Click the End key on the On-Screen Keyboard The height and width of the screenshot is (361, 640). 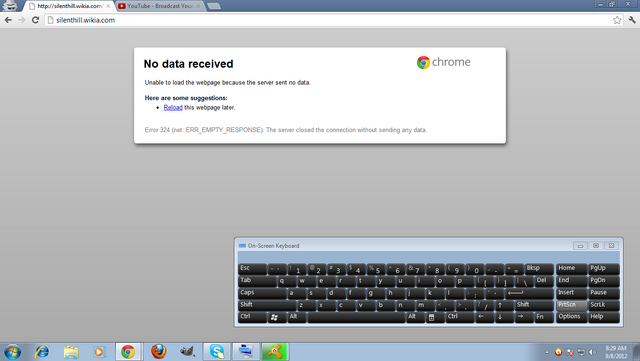pos(572,281)
